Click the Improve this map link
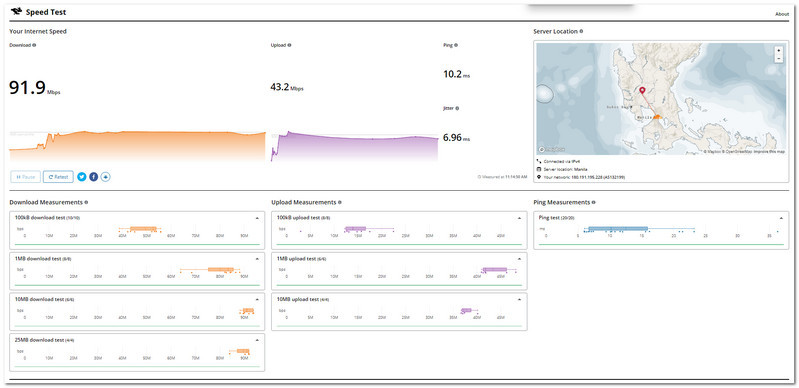The height and width of the screenshot is (388, 799). (770, 151)
